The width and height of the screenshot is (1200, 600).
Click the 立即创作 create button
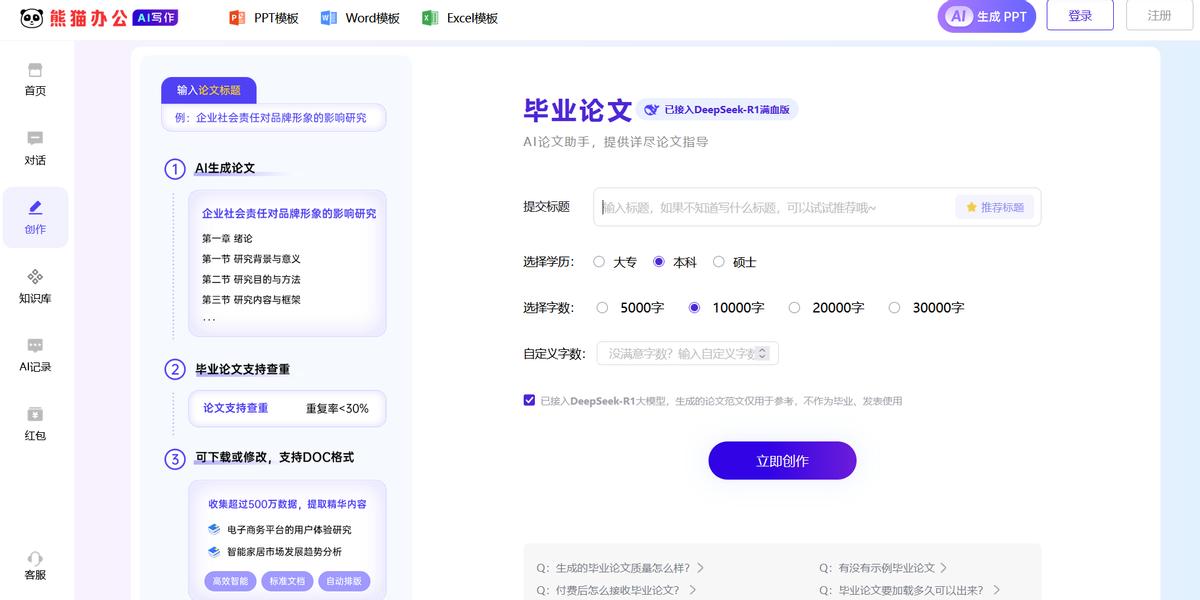click(782, 460)
